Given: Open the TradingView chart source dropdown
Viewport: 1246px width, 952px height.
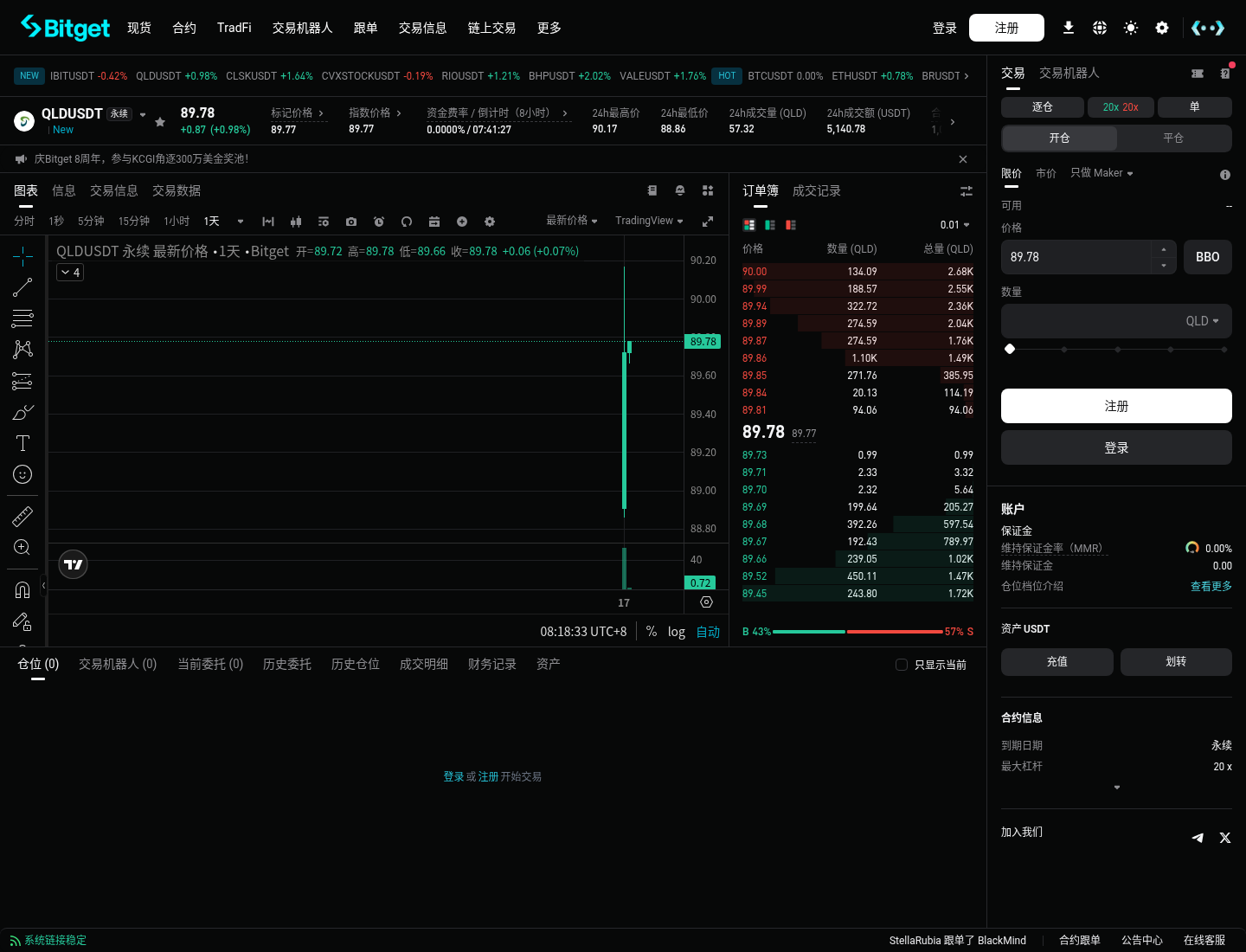Looking at the screenshot, I should [x=649, y=221].
